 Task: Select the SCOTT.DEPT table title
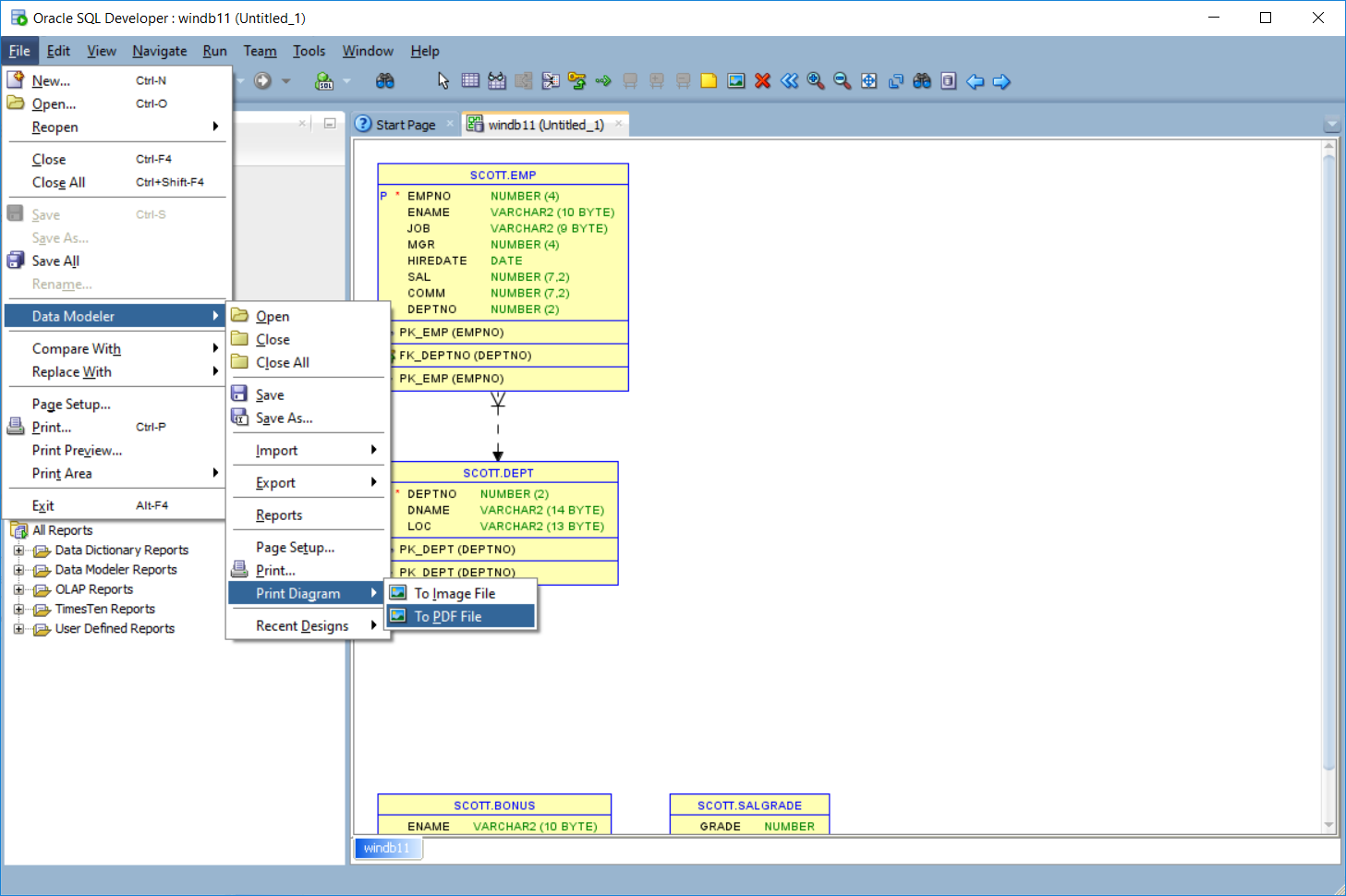499,473
